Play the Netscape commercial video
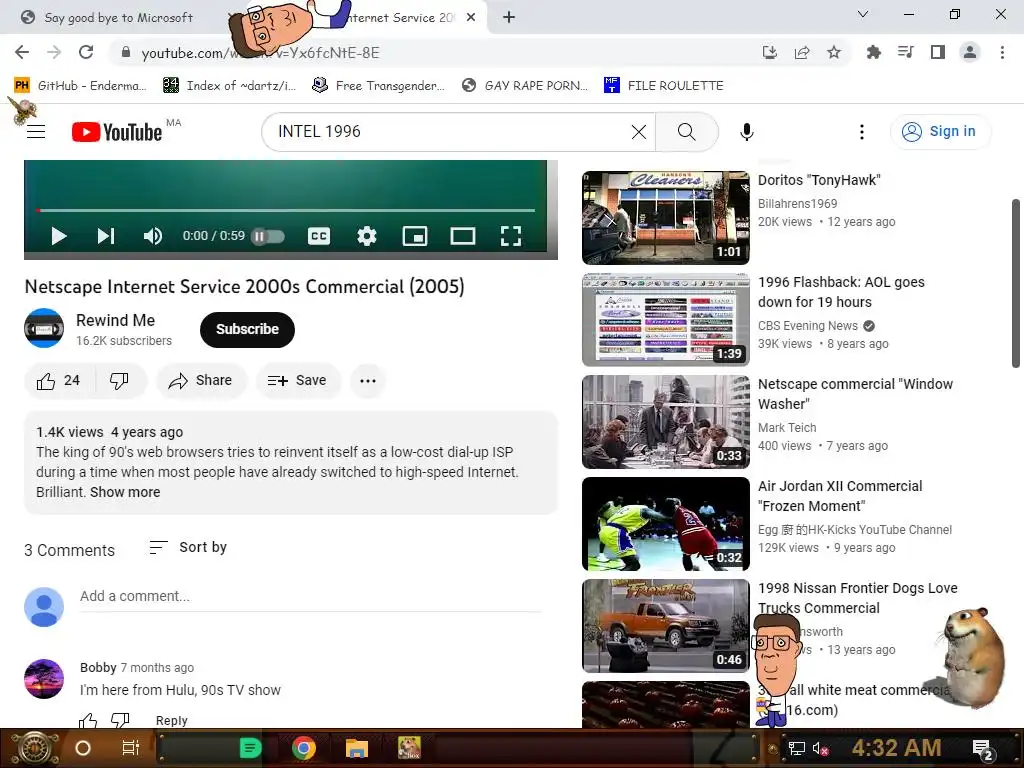1024x768 pixels. (59, 236)
